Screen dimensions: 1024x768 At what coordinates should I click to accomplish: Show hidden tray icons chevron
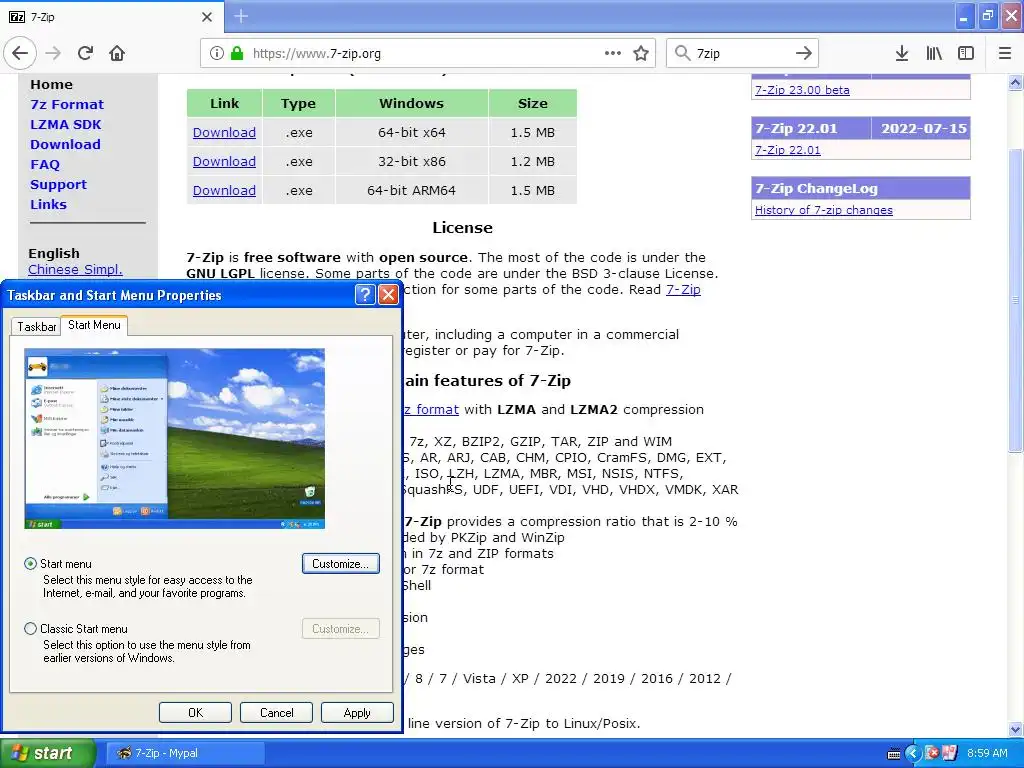(x=913, y=753)
